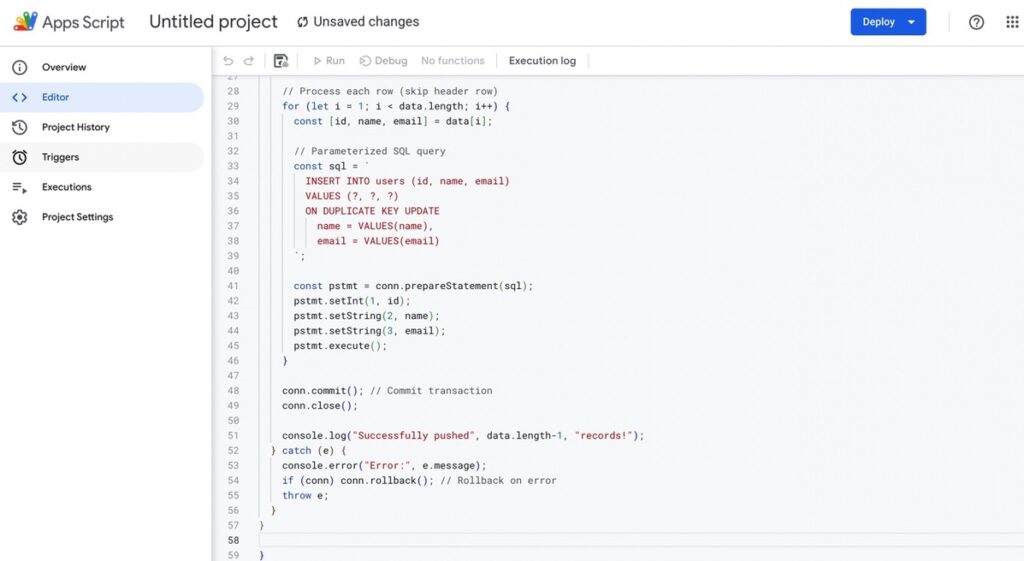
Task: Rename the Untitled project title
Action: coord(213,22)
